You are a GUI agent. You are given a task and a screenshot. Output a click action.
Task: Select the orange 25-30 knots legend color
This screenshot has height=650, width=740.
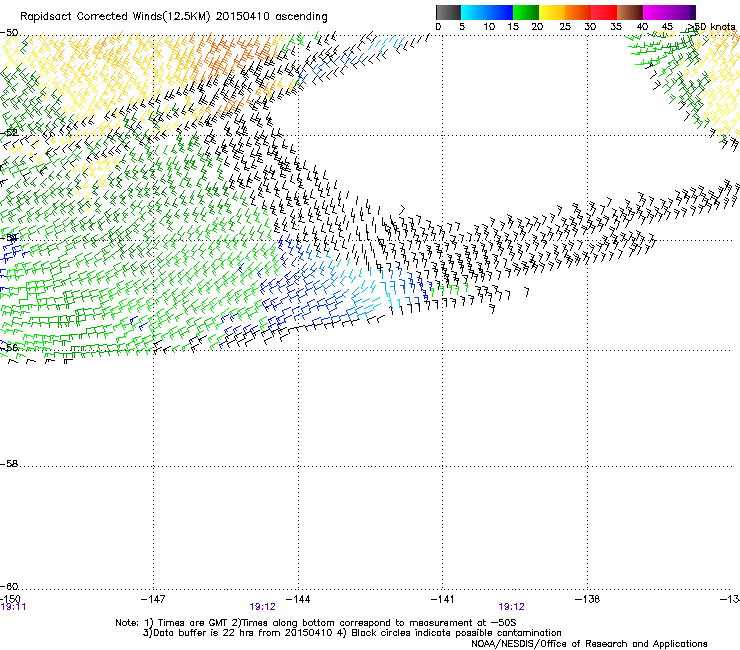tap(578, 12)
